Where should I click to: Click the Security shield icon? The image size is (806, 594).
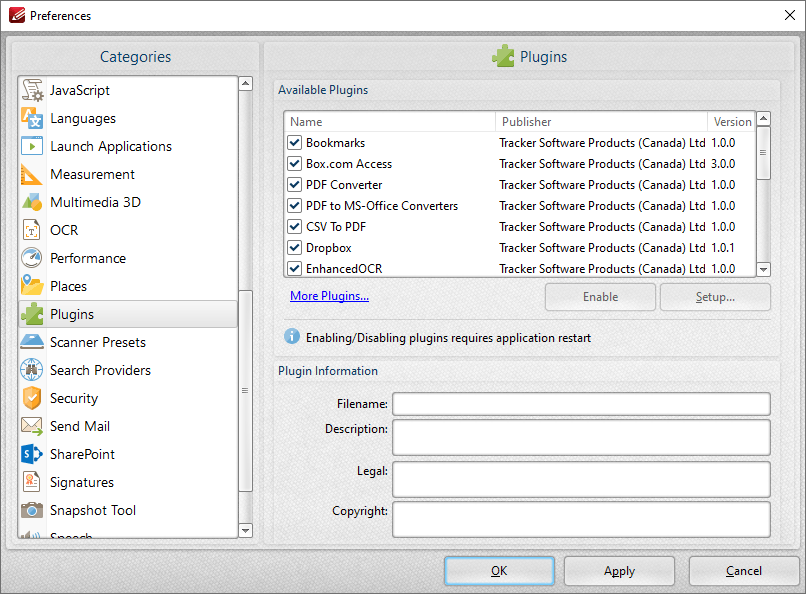tap(32, 398)
